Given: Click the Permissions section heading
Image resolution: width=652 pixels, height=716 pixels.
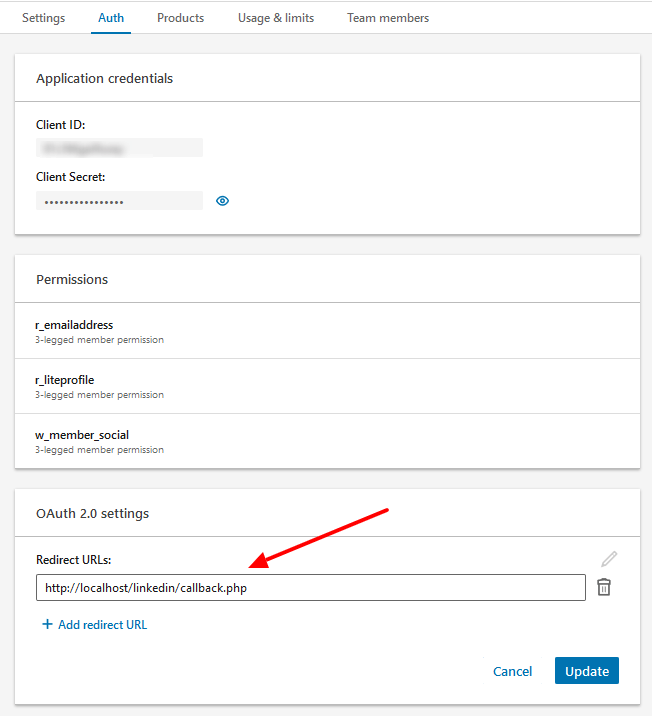Looking at the screenshot, I should [72, 279].
